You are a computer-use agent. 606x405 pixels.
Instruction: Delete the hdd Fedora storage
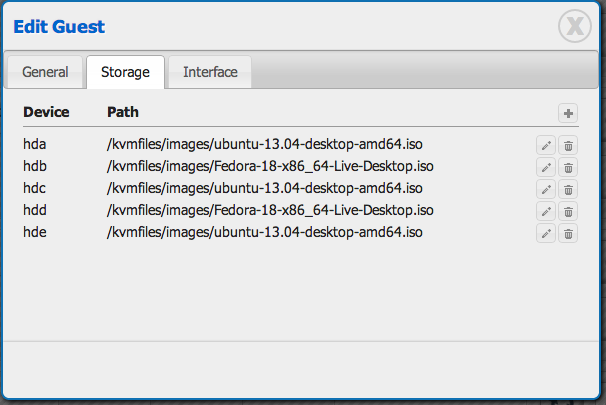(568, 211)
